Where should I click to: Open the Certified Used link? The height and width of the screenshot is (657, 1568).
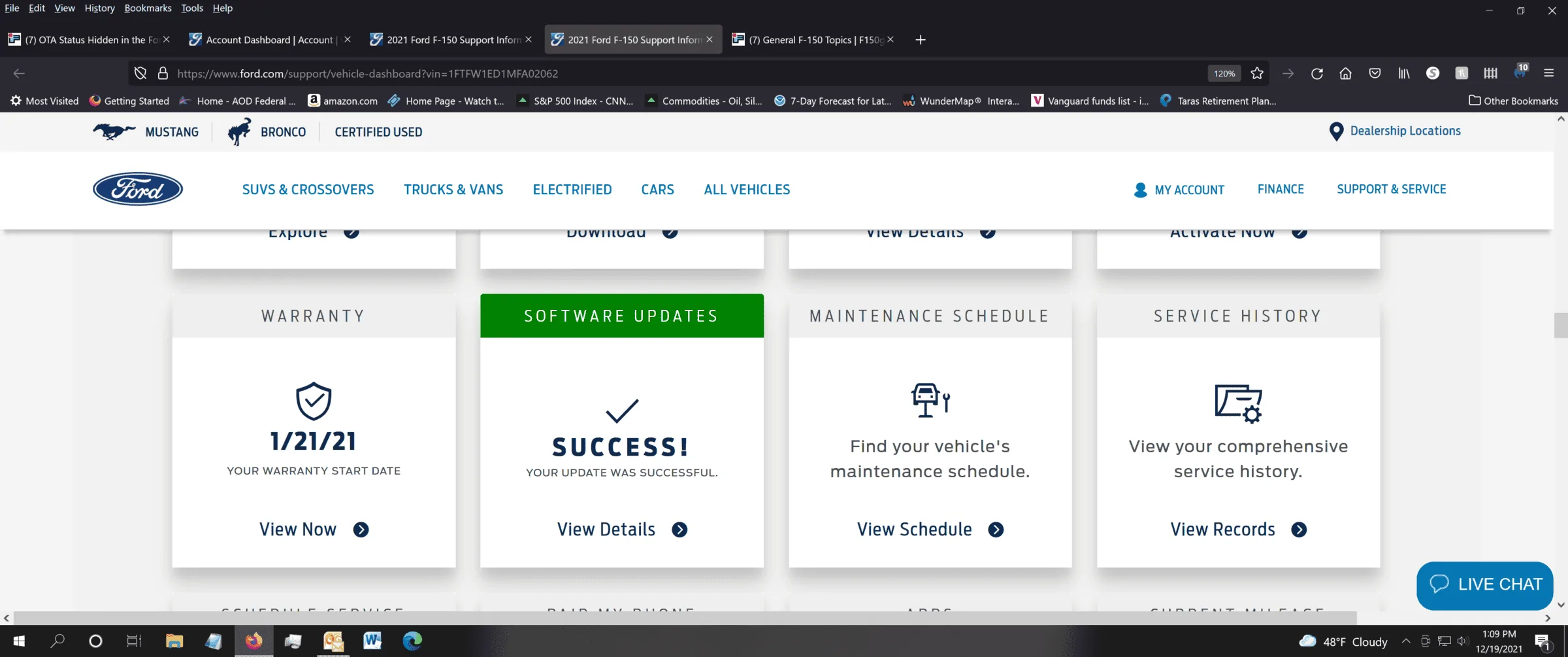[378, 132]
